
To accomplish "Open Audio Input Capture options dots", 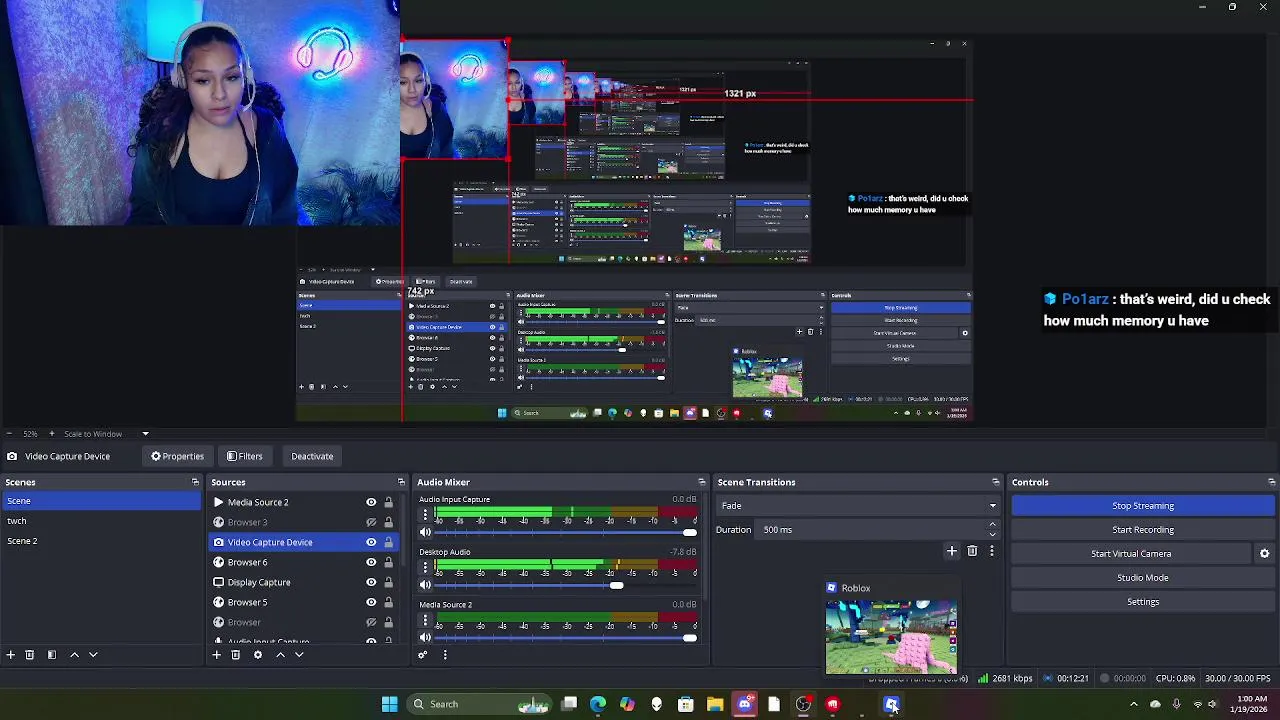I will tap(425, 516).
